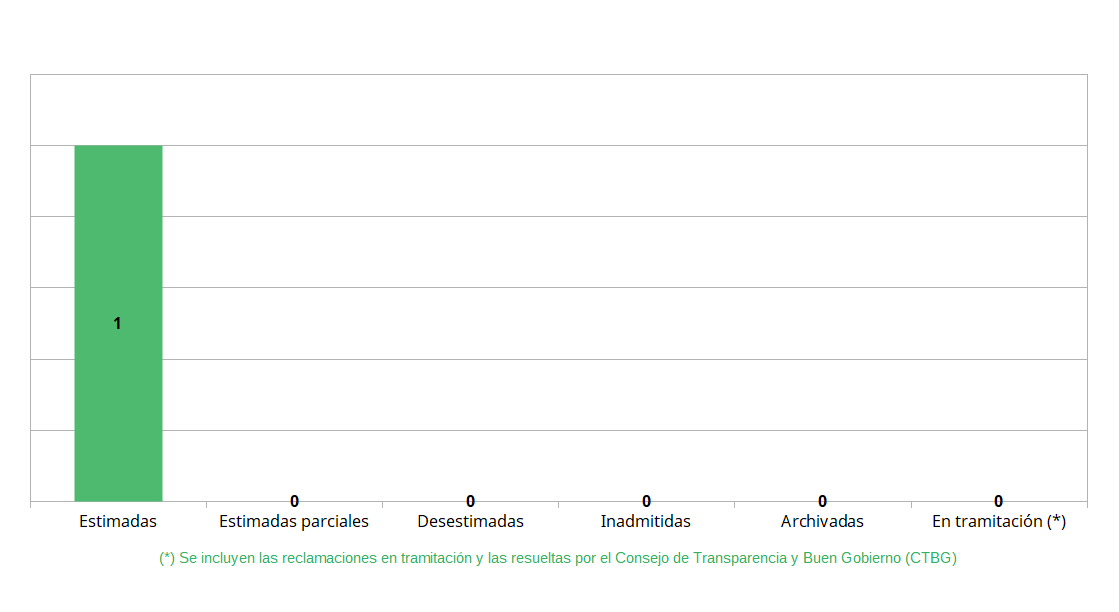Select the 0 value above Desestimadas
The image size is (1119, 612).
(x=470, y=501)
